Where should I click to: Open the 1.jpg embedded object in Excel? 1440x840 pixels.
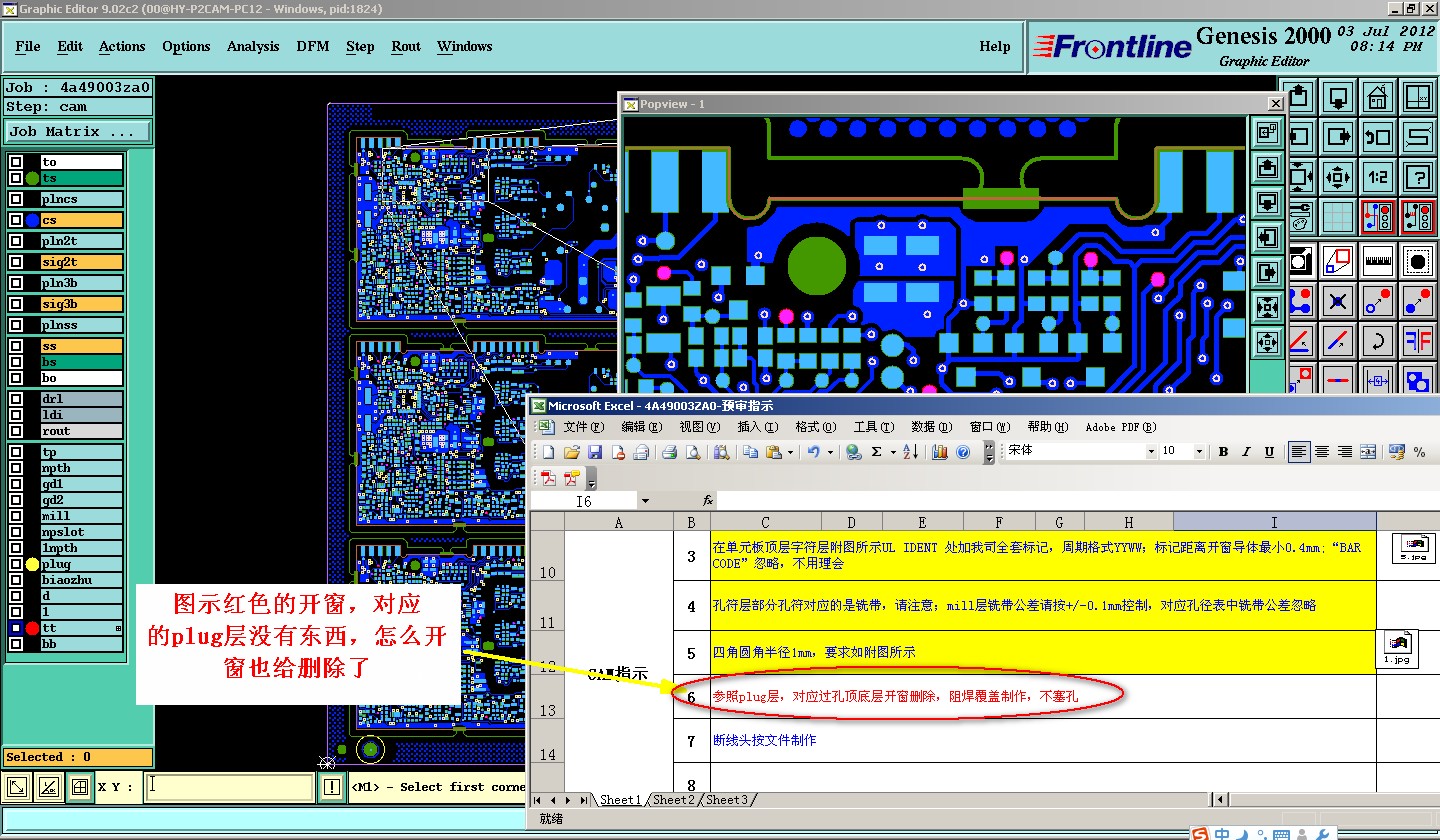click(x=1397, y=647)
